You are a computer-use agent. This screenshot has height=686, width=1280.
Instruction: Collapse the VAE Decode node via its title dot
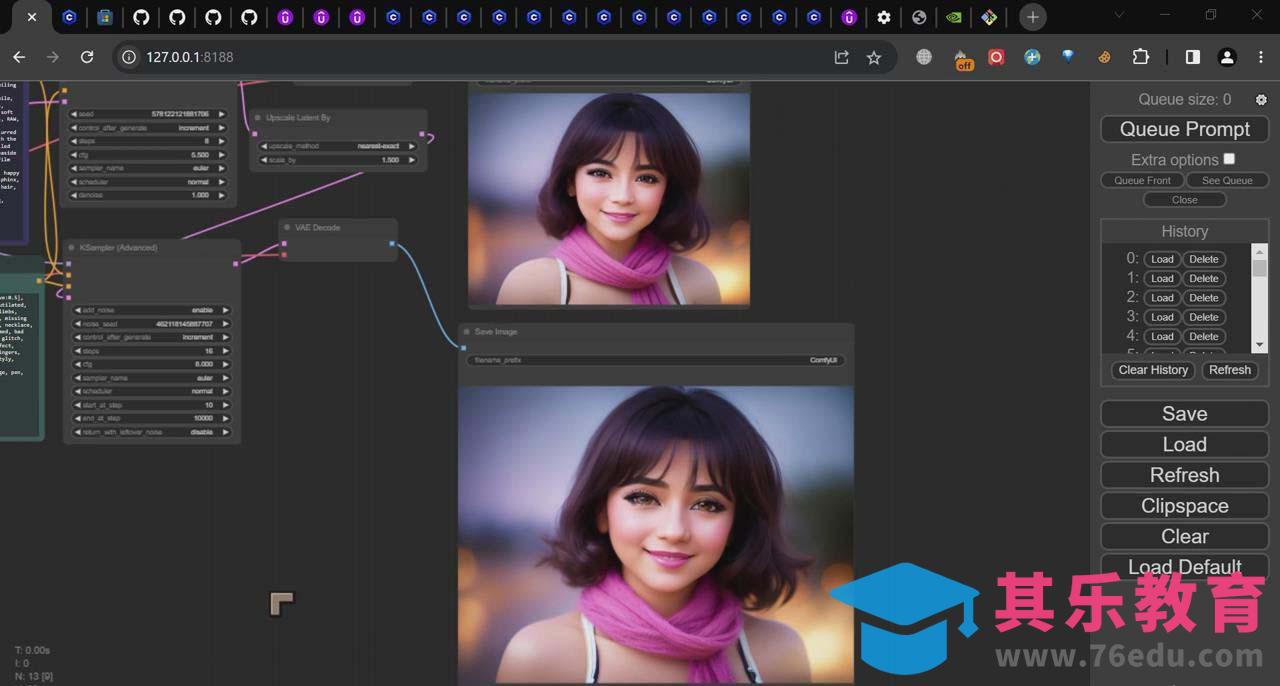pos(286,228)
